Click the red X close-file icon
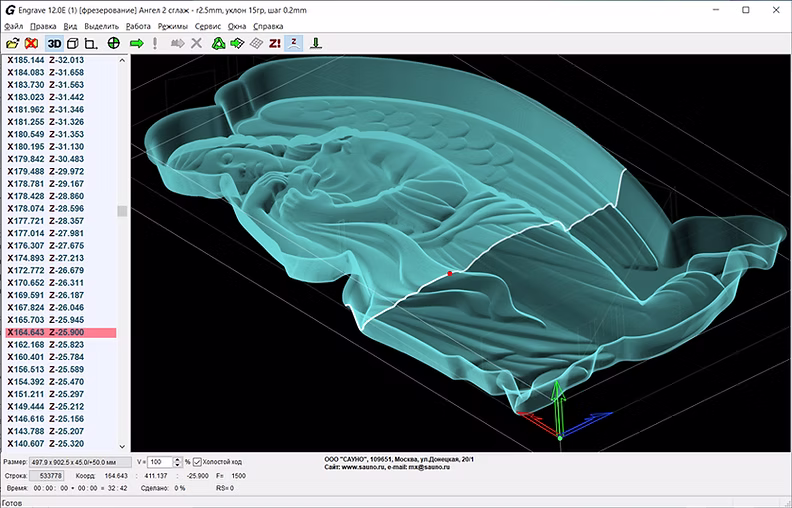 coord(31,44)
